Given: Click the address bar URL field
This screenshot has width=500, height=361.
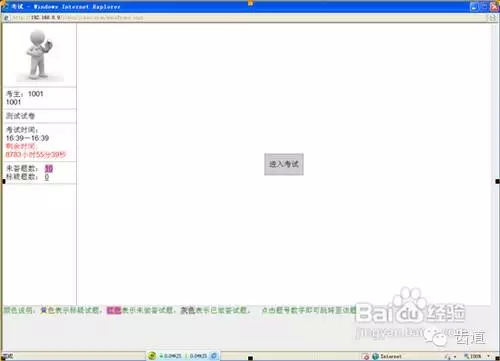Looking at the screenshot, I should pos(248,18).
